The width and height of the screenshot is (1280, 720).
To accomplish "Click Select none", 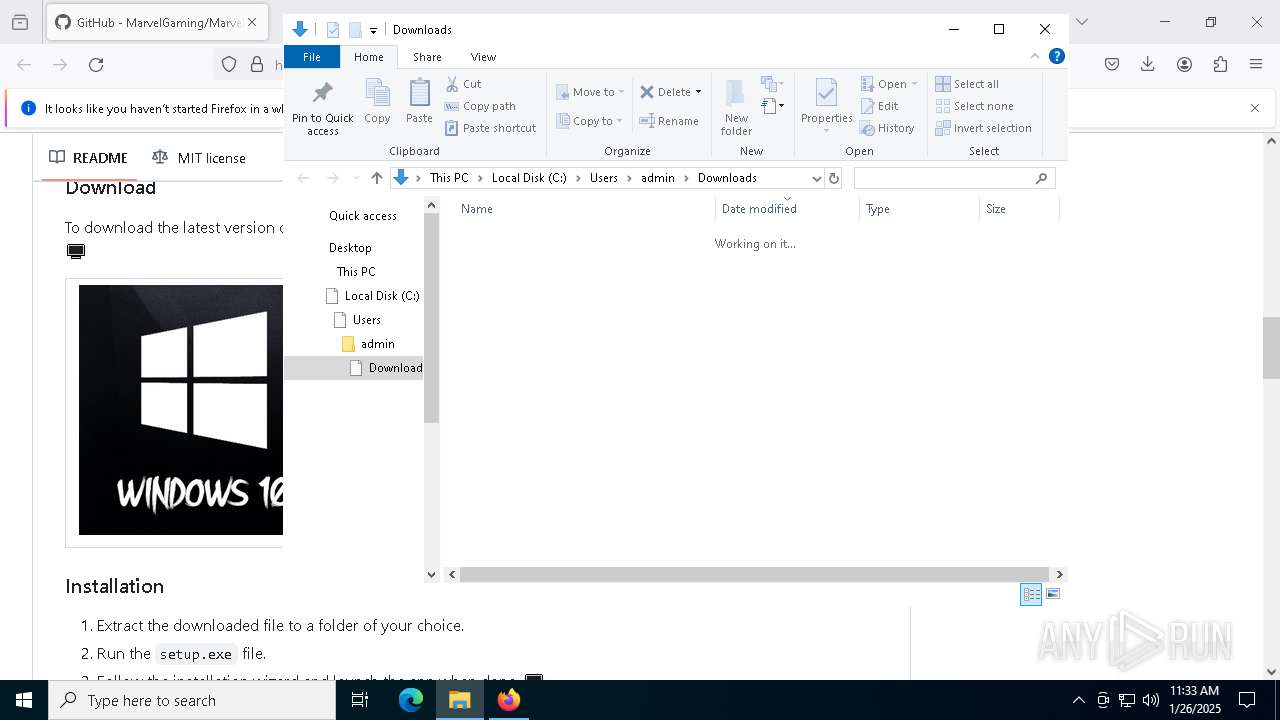I will tap(974, 106).
